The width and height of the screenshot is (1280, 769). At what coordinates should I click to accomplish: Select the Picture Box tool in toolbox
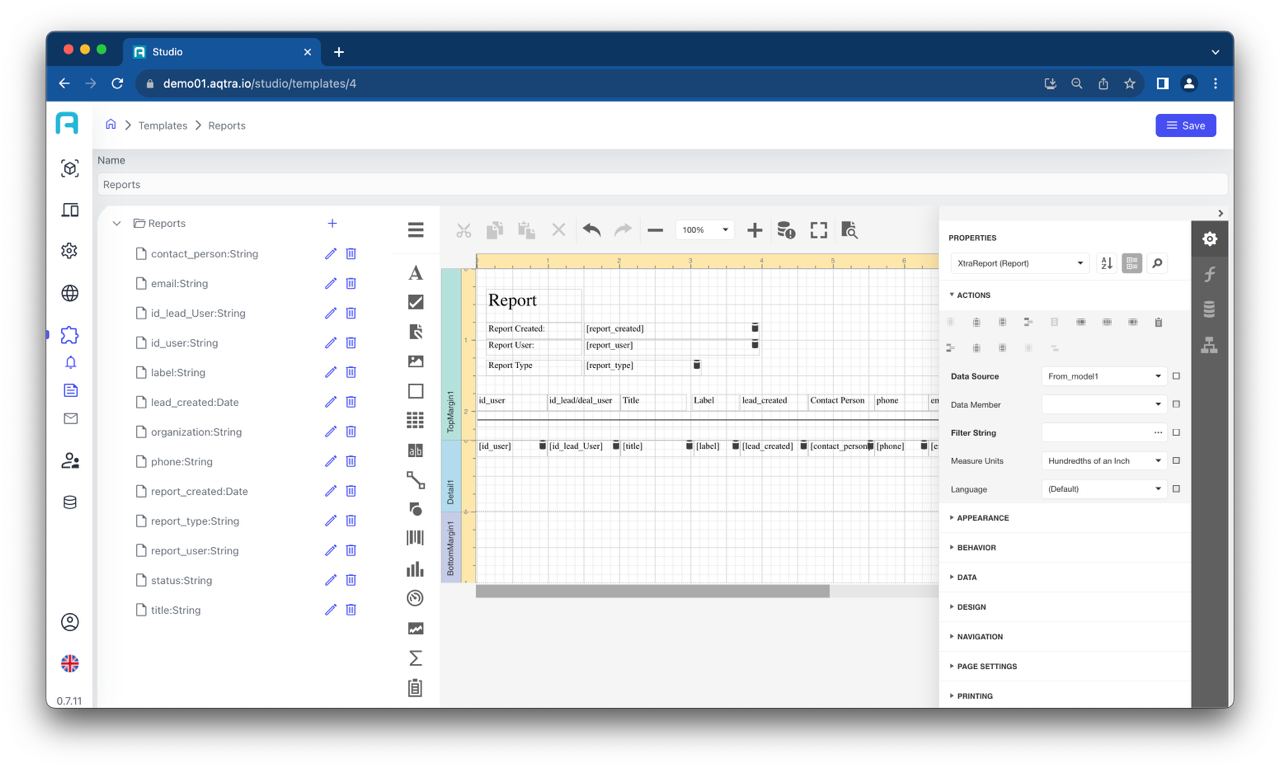[x=416, y=361]
